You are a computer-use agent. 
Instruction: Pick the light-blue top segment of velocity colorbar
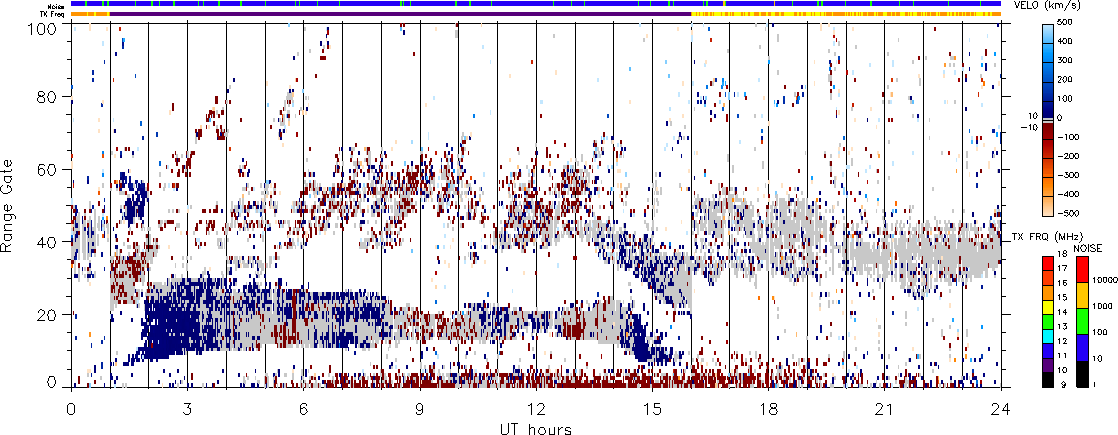(1048, 34)
